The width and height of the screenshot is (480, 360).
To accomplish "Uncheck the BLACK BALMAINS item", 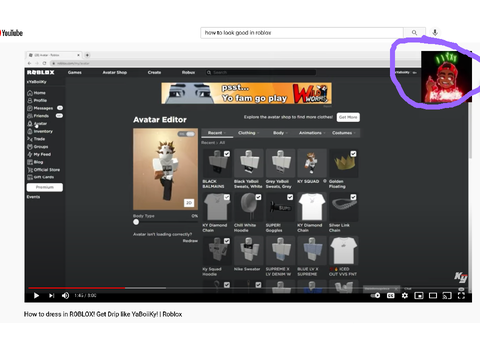I will click(x=227, y=154).
